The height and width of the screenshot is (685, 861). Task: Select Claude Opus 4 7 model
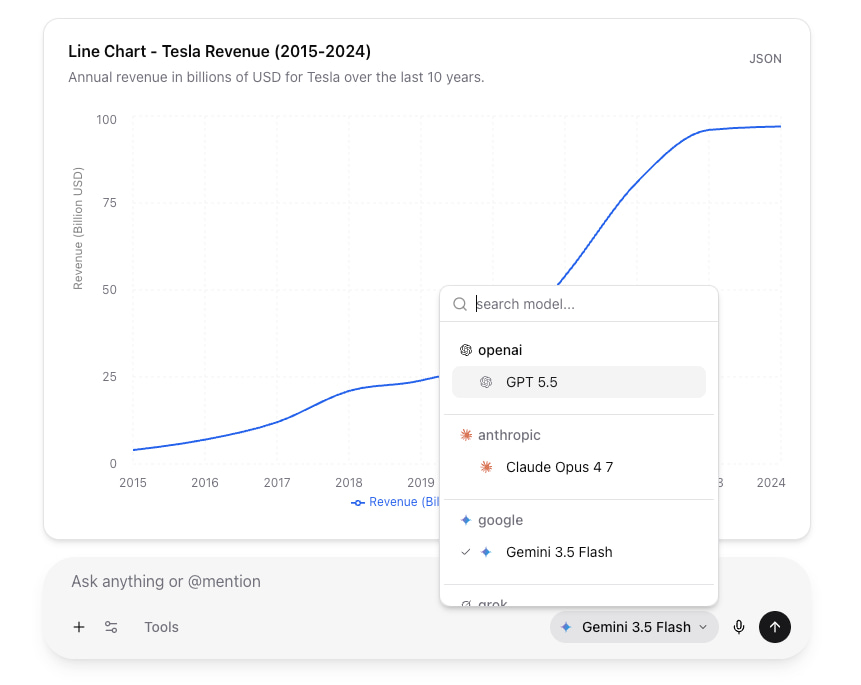[x=579, y=467]
